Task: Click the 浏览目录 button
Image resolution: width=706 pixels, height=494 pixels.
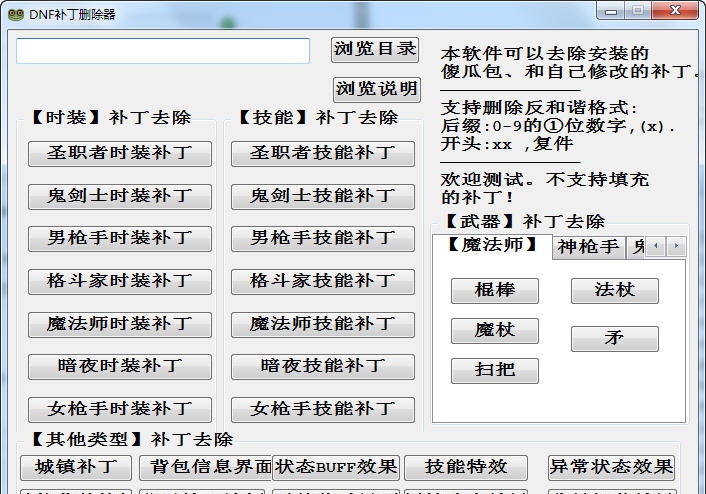Action: [x=375, y=49]
